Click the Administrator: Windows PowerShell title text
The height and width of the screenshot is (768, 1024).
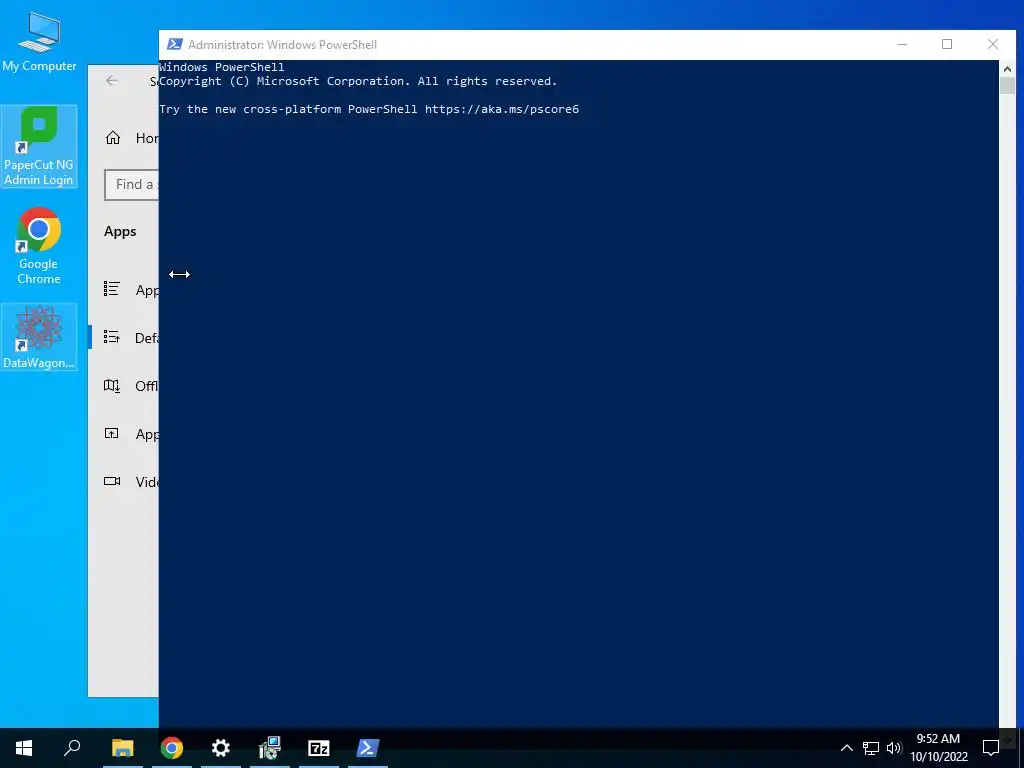(282, 45)
